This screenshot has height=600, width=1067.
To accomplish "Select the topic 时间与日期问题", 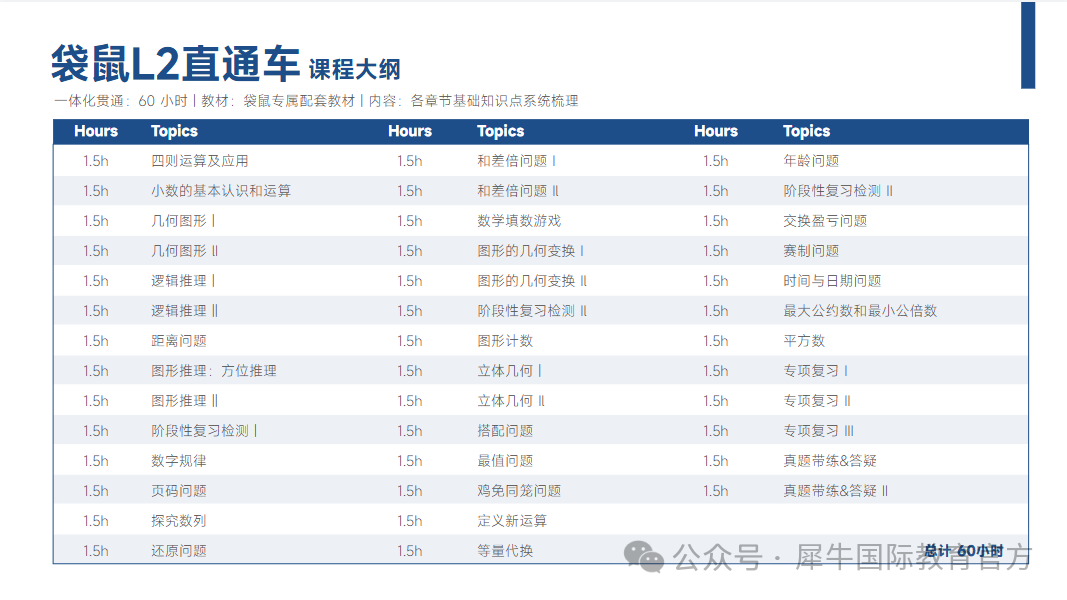I will point(832,281).
